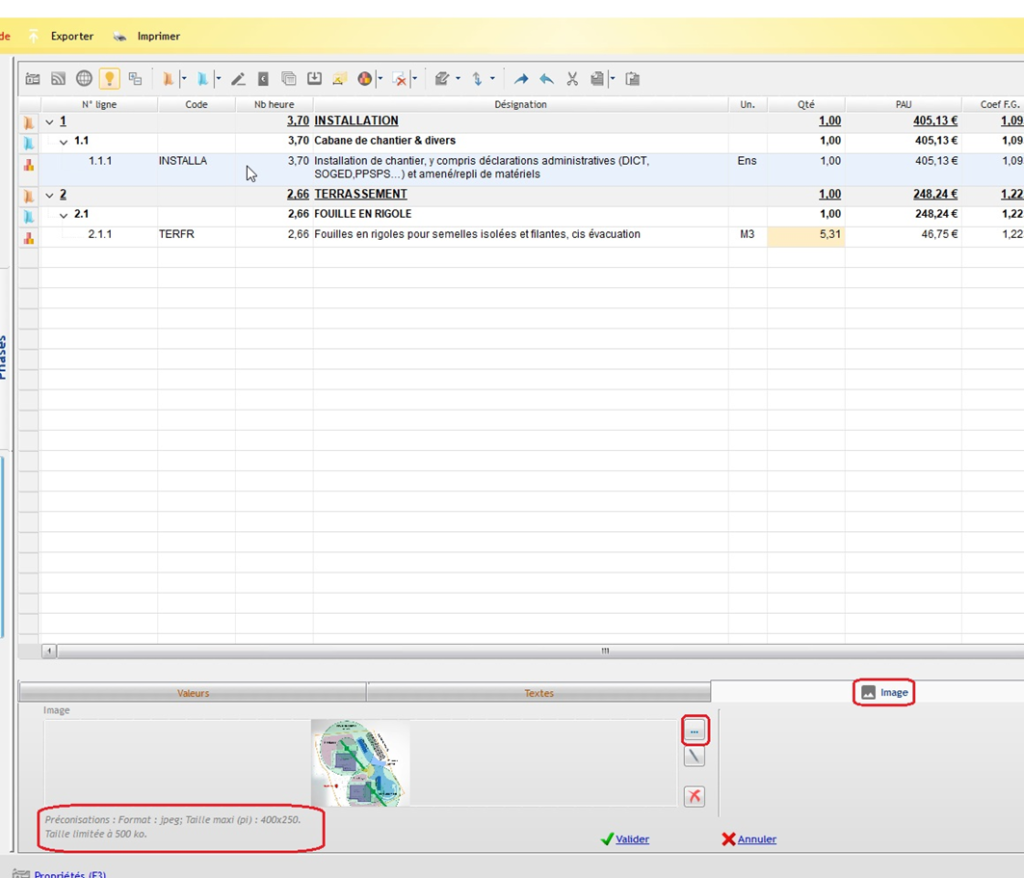Click the Valider link

631,839
